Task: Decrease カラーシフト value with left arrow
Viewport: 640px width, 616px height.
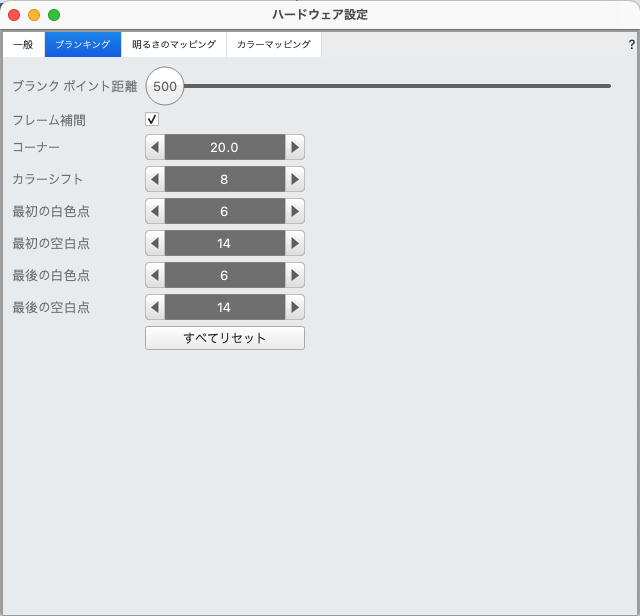Action: (x=155, y=179)
